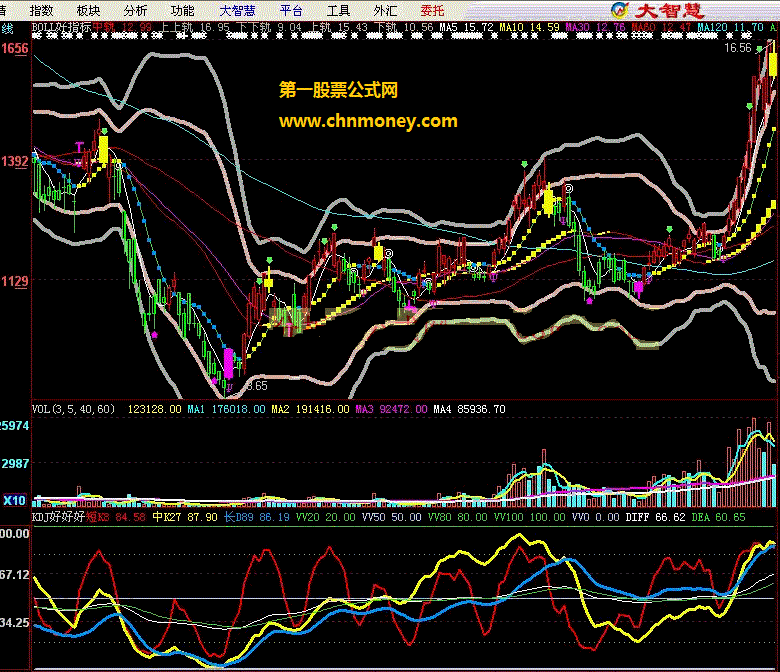Open the 外汇 menu

tap(385, 10)
